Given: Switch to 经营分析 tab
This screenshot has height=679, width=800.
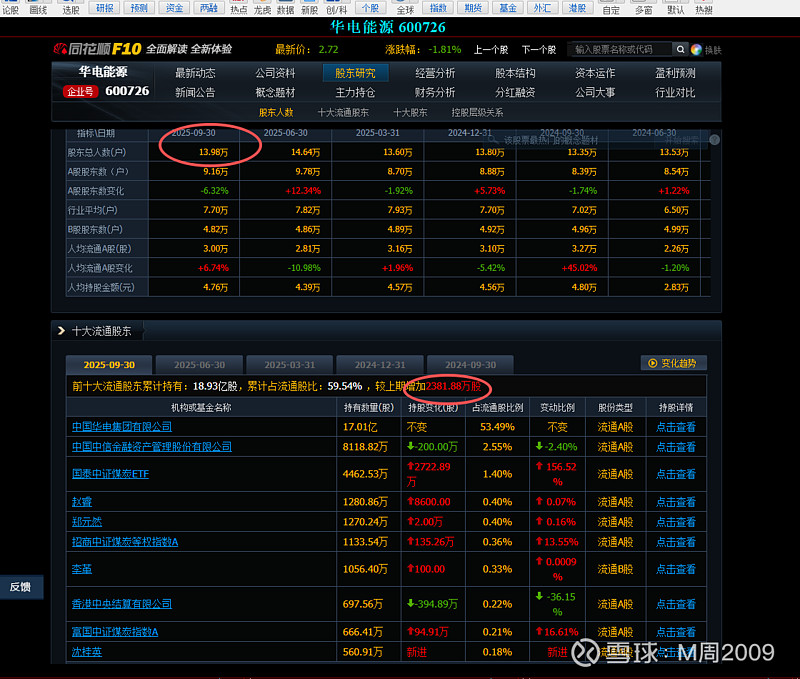Looking at the screenshot, I should [435, 73].
